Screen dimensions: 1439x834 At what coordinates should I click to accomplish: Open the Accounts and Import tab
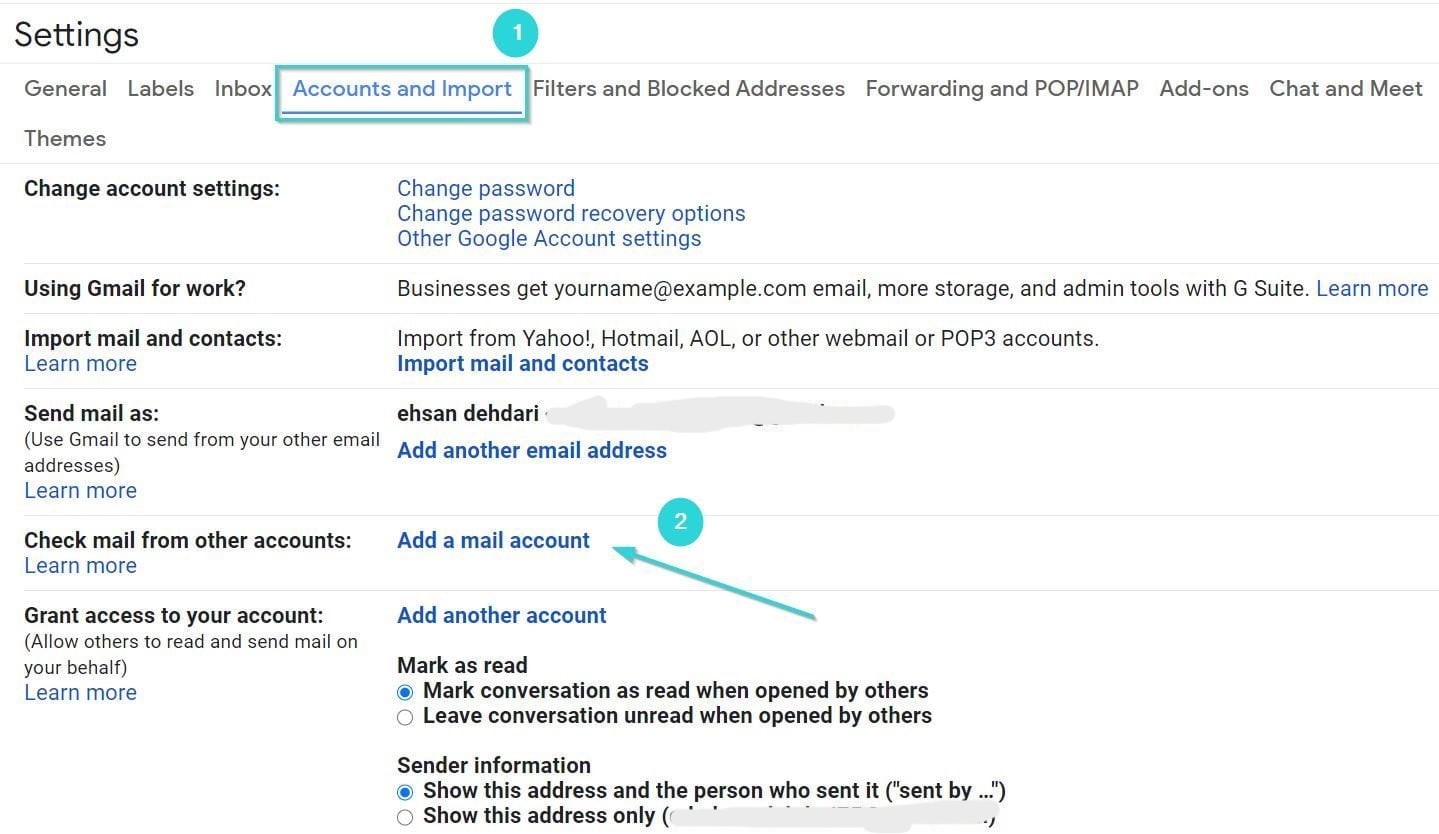(x=402, y=89)
